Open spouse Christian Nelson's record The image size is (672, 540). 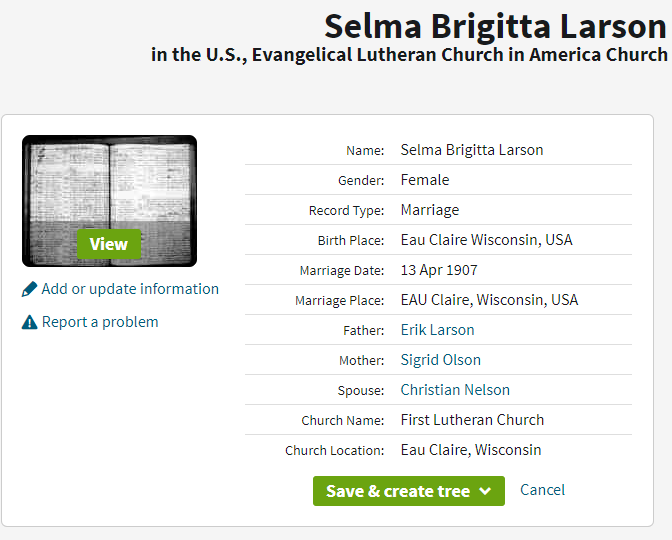(x=455, y=390)
